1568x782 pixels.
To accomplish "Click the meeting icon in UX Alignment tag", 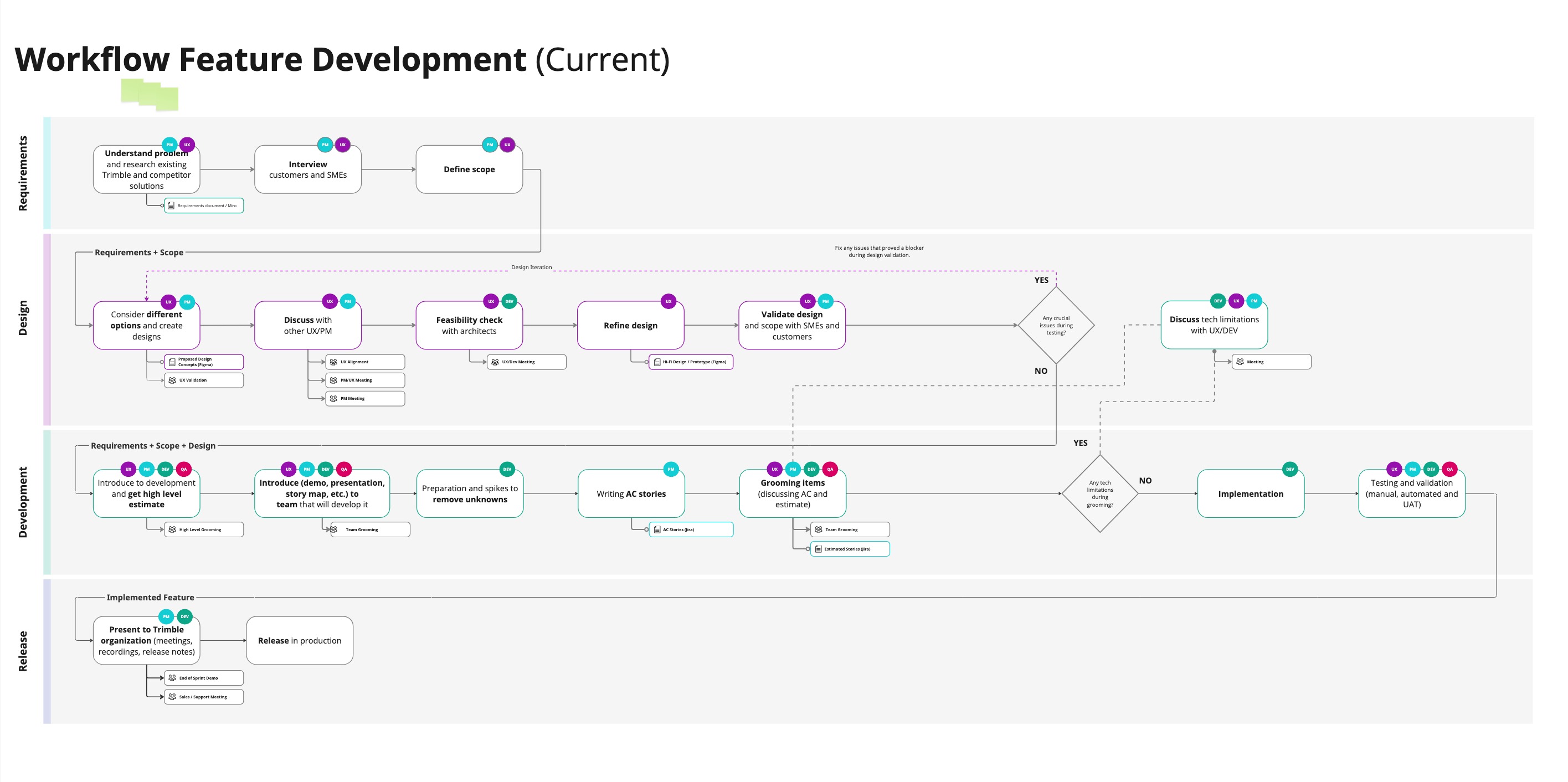I will click(333, 362).
